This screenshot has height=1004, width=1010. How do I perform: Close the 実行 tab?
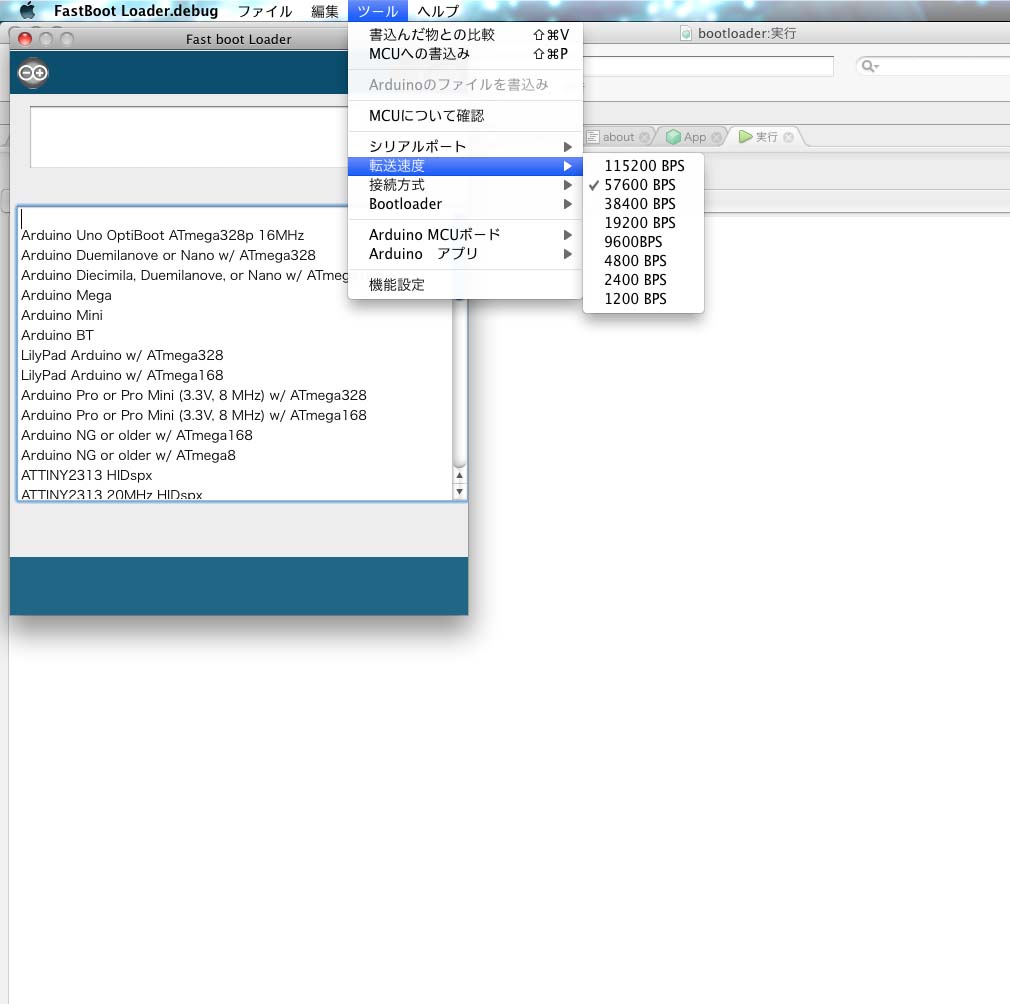tap(788, 137)
